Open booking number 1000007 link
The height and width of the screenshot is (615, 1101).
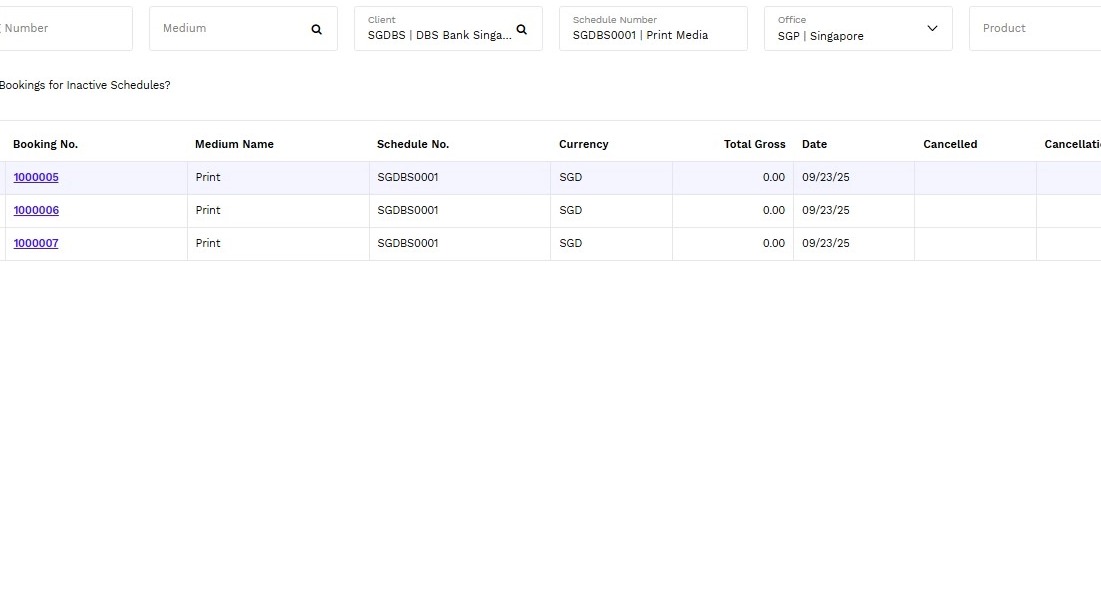pyautogui.click(x=36, y=244)
